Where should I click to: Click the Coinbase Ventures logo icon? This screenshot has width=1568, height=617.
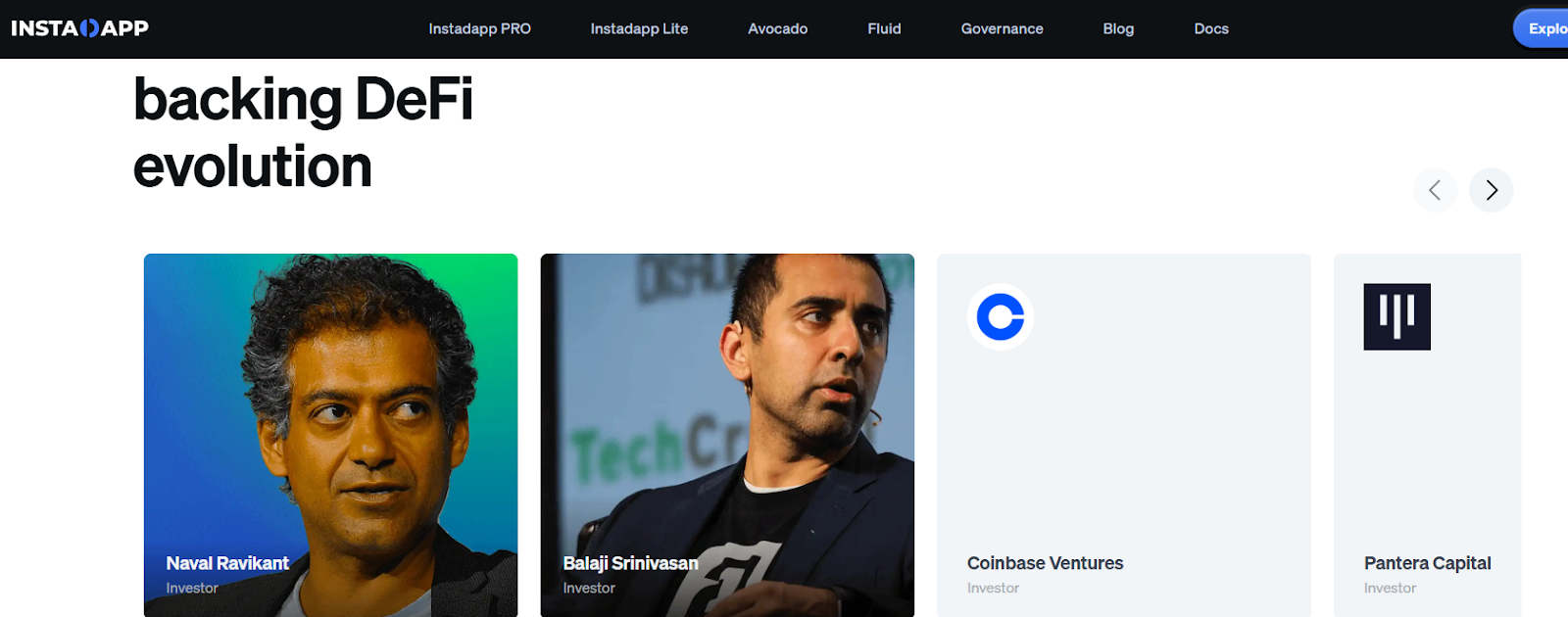click(1000, 316)
